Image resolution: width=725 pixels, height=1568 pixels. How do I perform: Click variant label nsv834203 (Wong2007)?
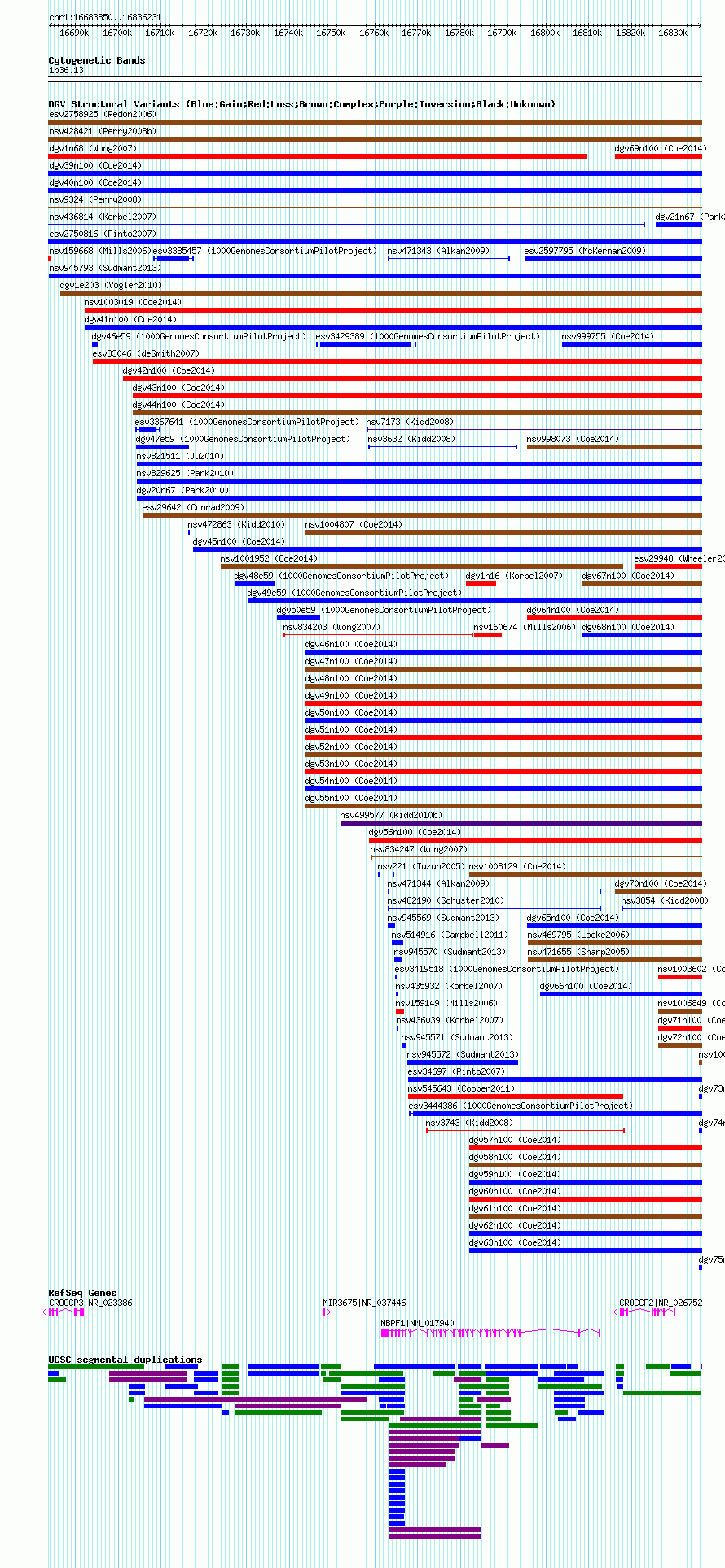[332, 627]
